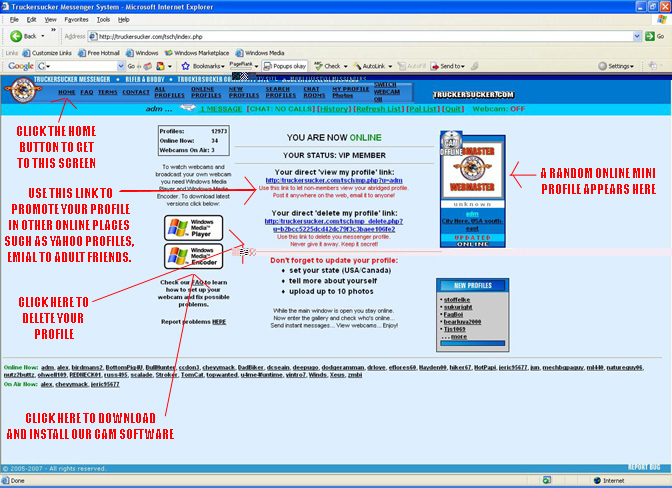Click the [Refresh List] link

click(378, 109)
